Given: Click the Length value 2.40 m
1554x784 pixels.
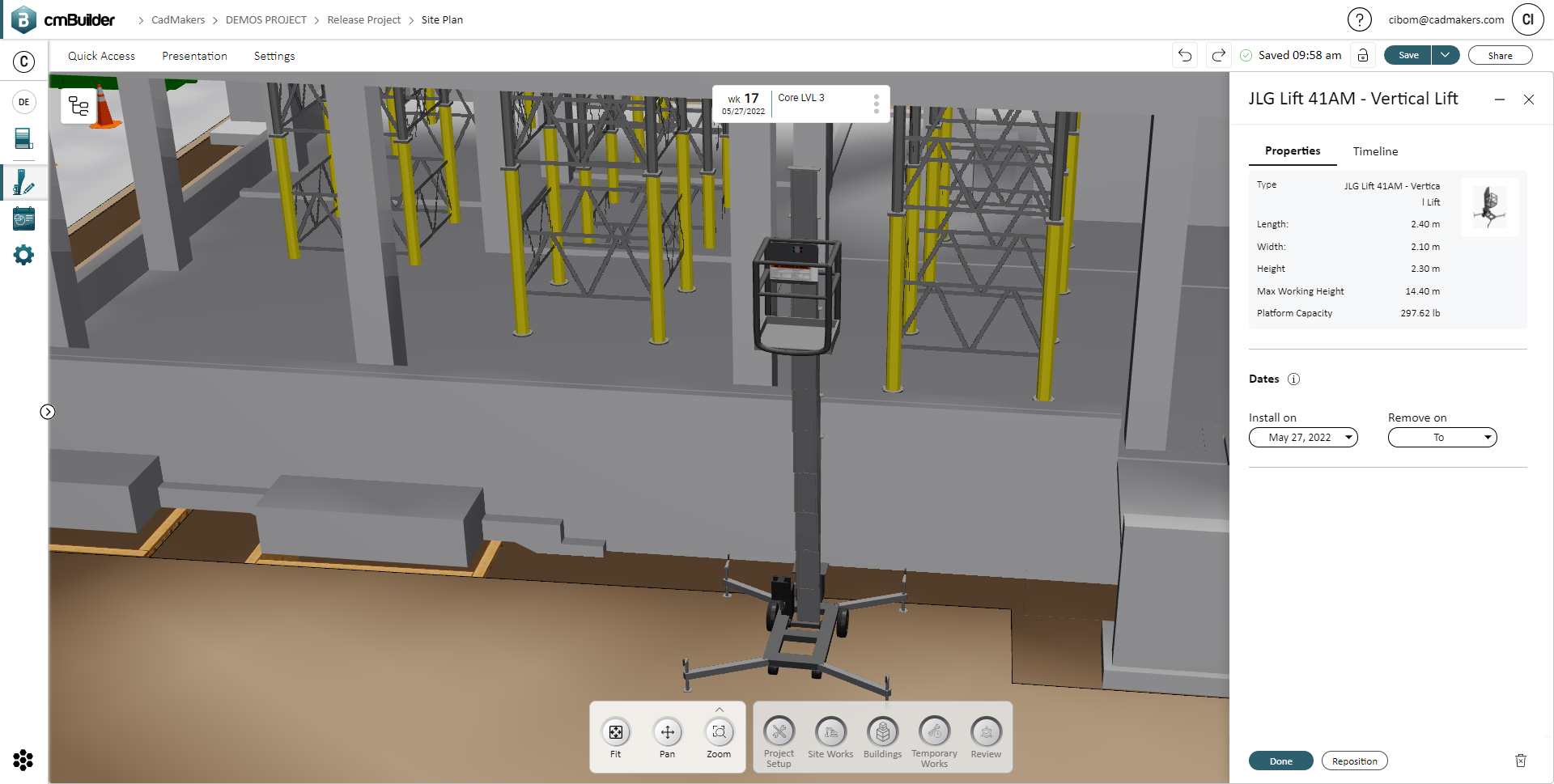Looking at the screenshot, I should coord(1425,224).
